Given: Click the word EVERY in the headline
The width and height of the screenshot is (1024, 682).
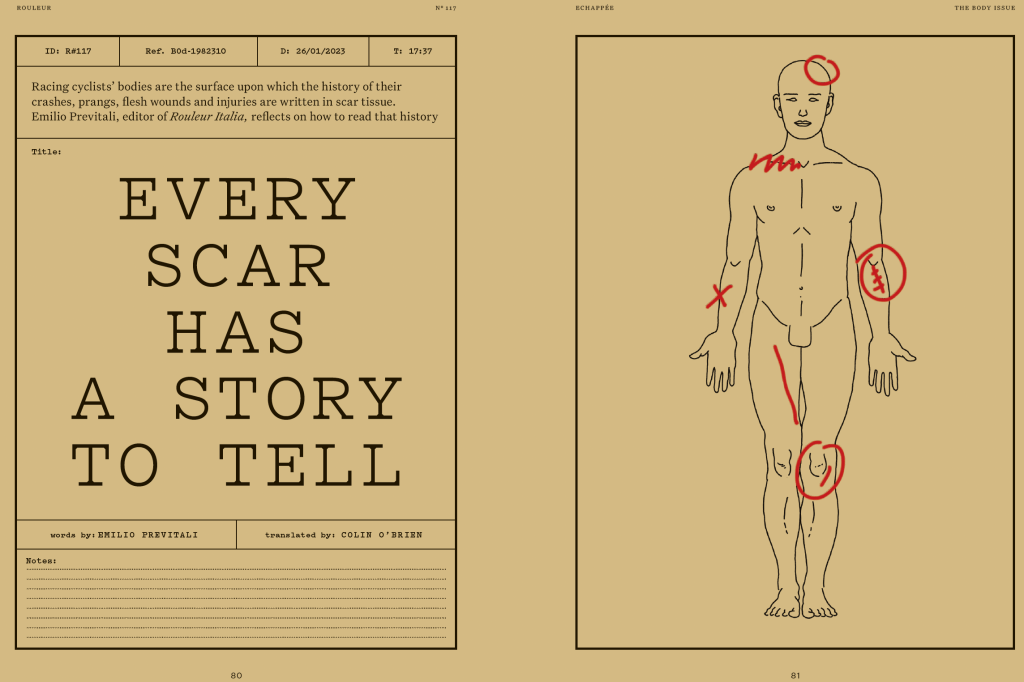Looking at the screenshot, I should coord(237,200).
